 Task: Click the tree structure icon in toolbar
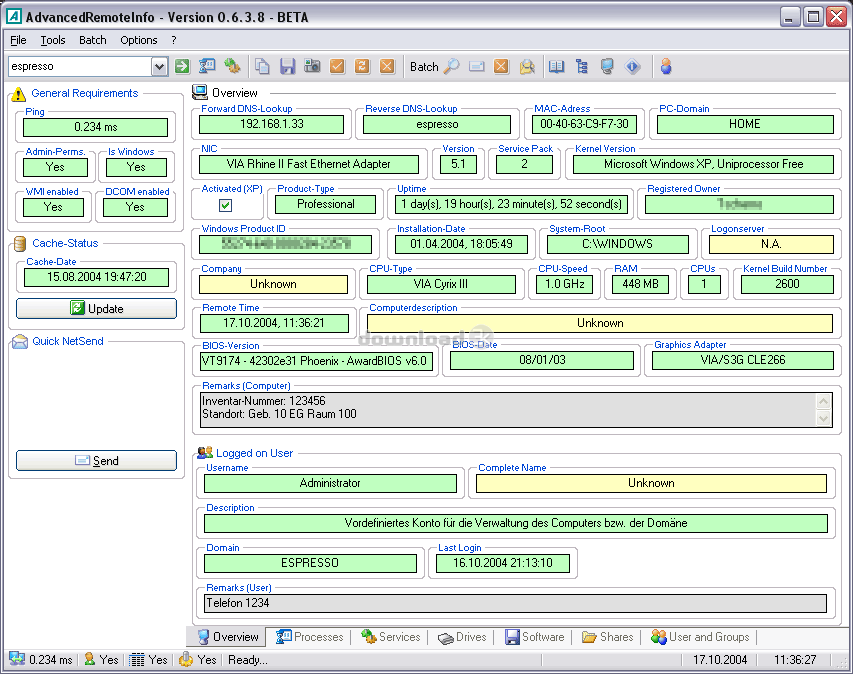pyautogui.click(x=582, y=66)
